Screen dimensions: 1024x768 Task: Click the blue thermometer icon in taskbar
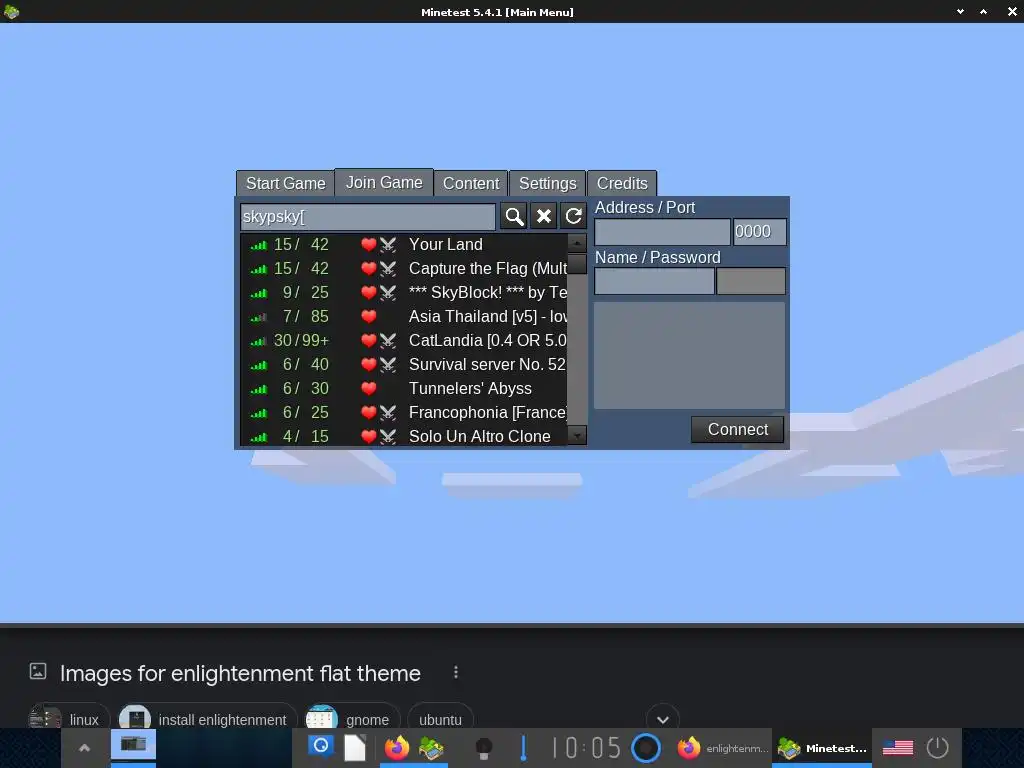pyautogui.click(x=523, y=748)
